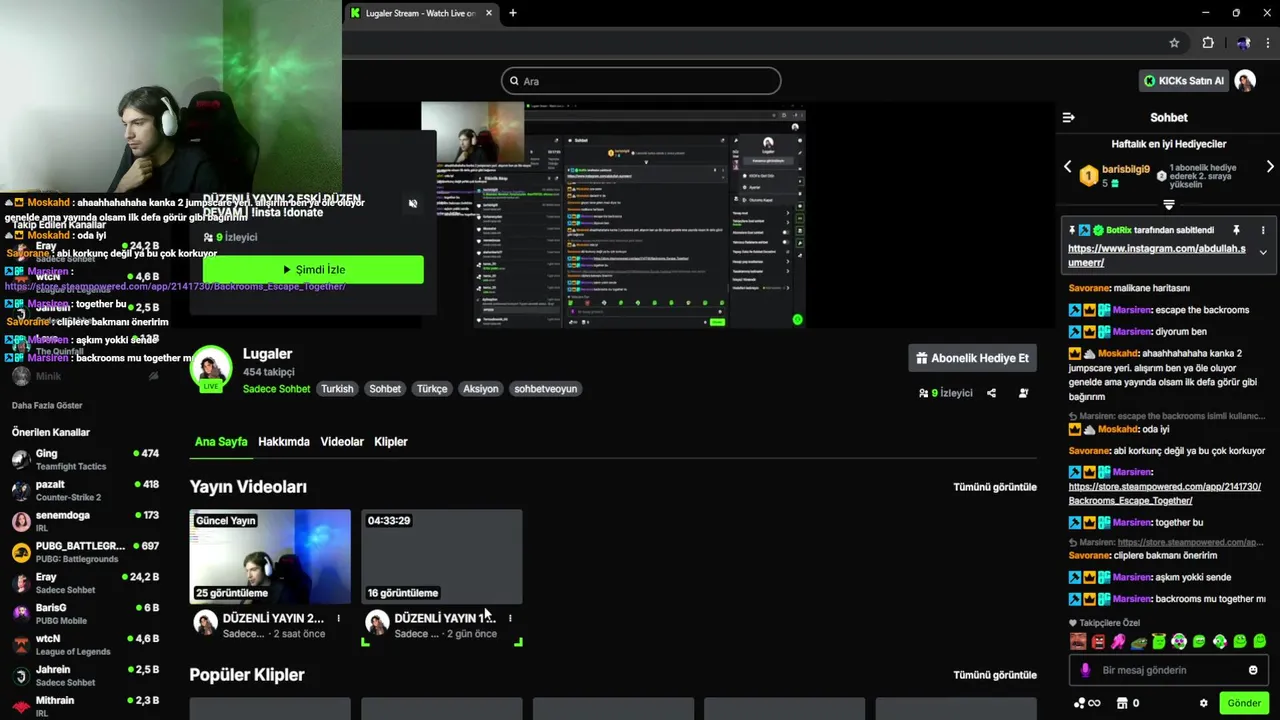1280x720 pixels.
Task: Open channel points infinity icon
Action: [1087, 703]
